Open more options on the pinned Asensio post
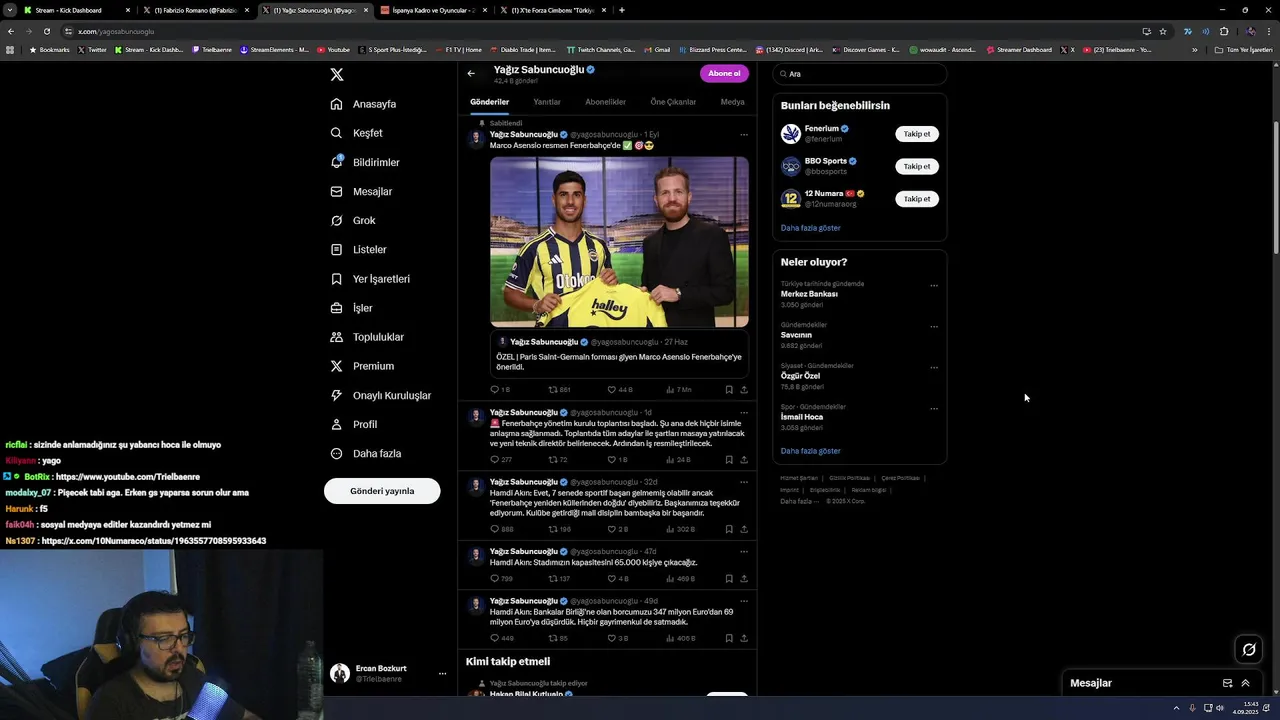 point(744,134)
